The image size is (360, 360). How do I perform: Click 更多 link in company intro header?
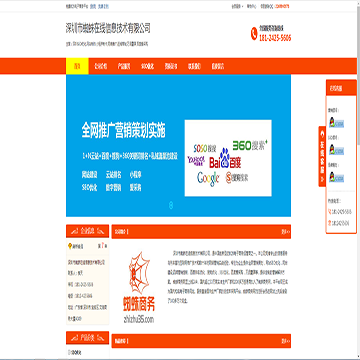285,231
